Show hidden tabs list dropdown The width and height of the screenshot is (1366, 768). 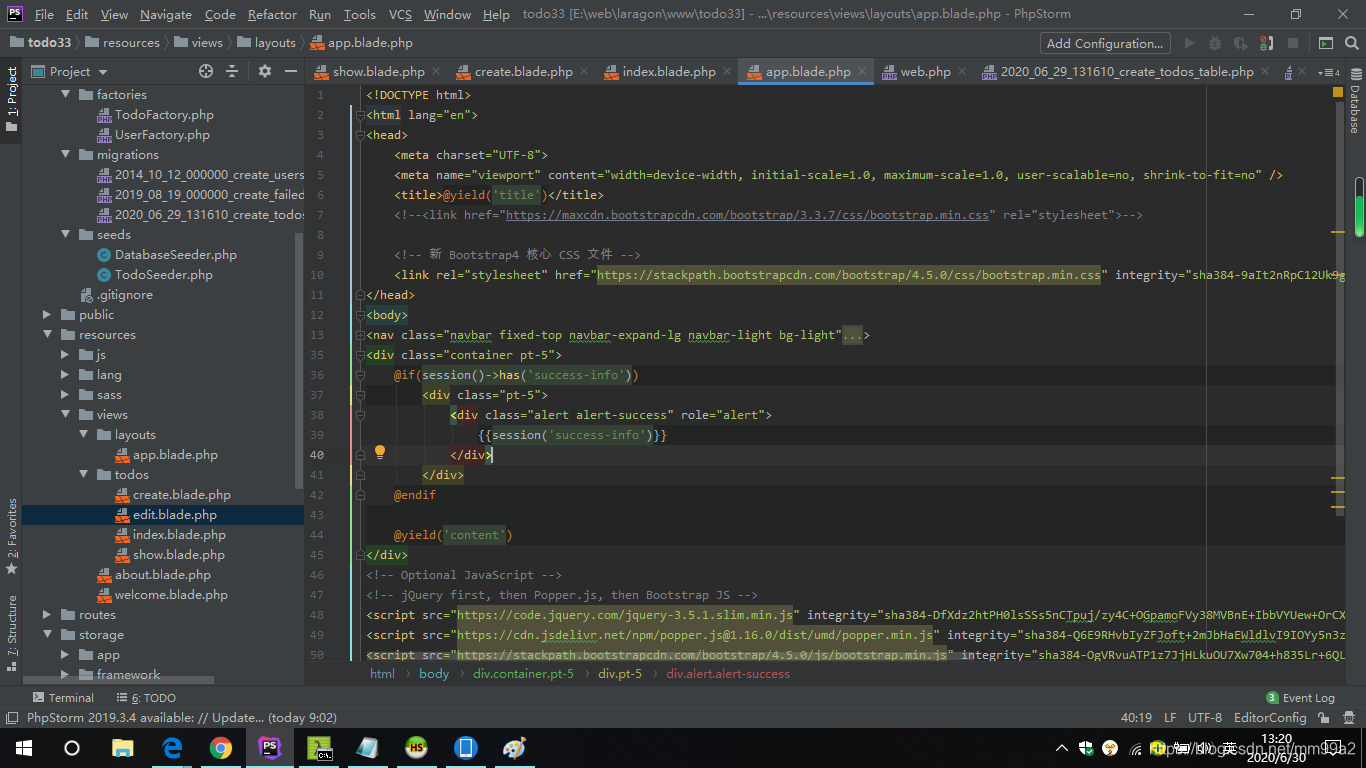(x=1329, y=72)
